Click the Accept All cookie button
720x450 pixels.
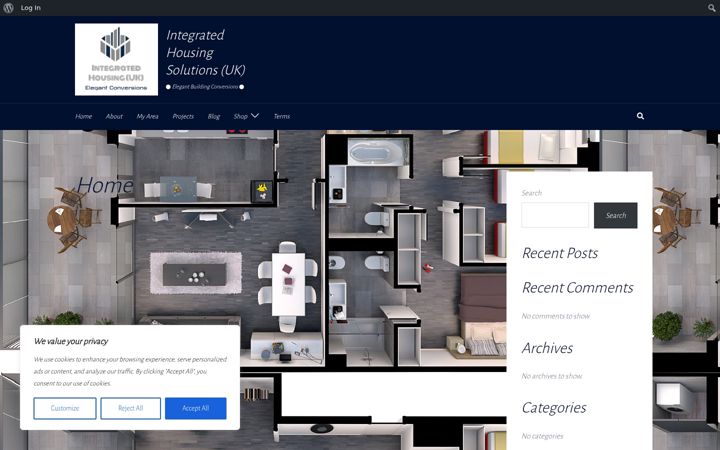click(196, 408)
